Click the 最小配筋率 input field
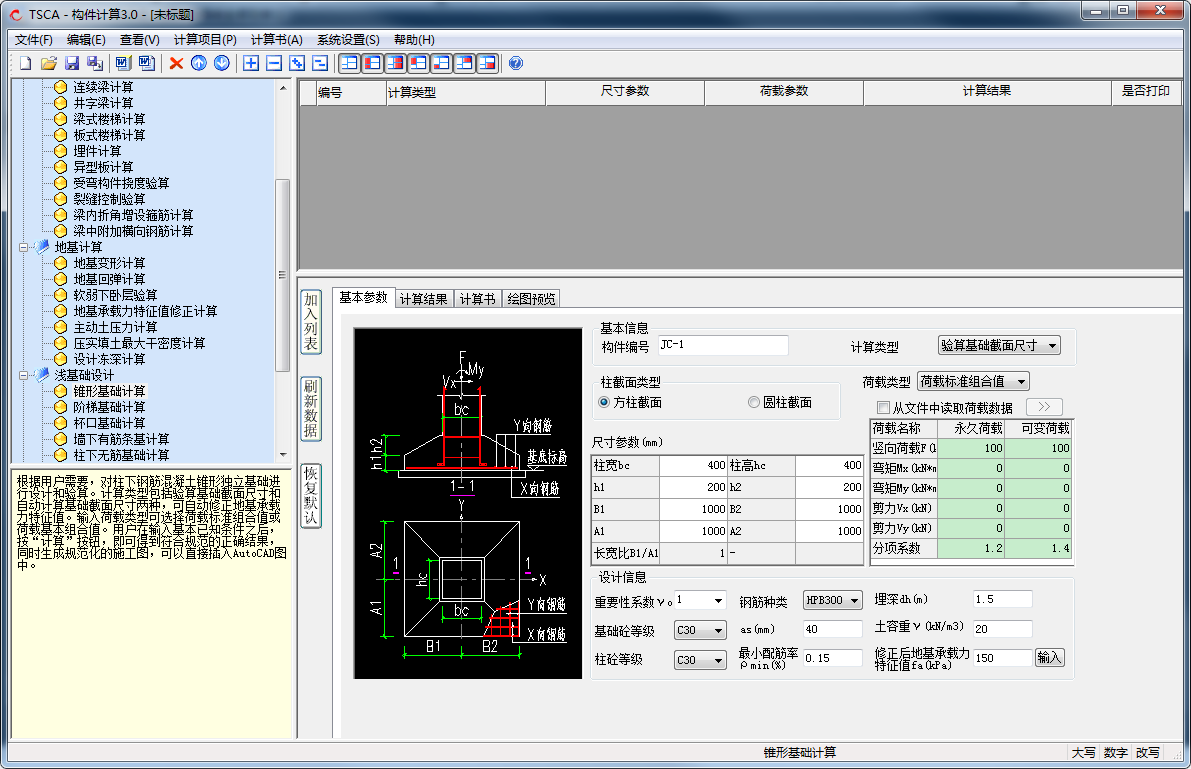Image resolution: width=1191 pixels, height=769 pixels. [833, 658]
